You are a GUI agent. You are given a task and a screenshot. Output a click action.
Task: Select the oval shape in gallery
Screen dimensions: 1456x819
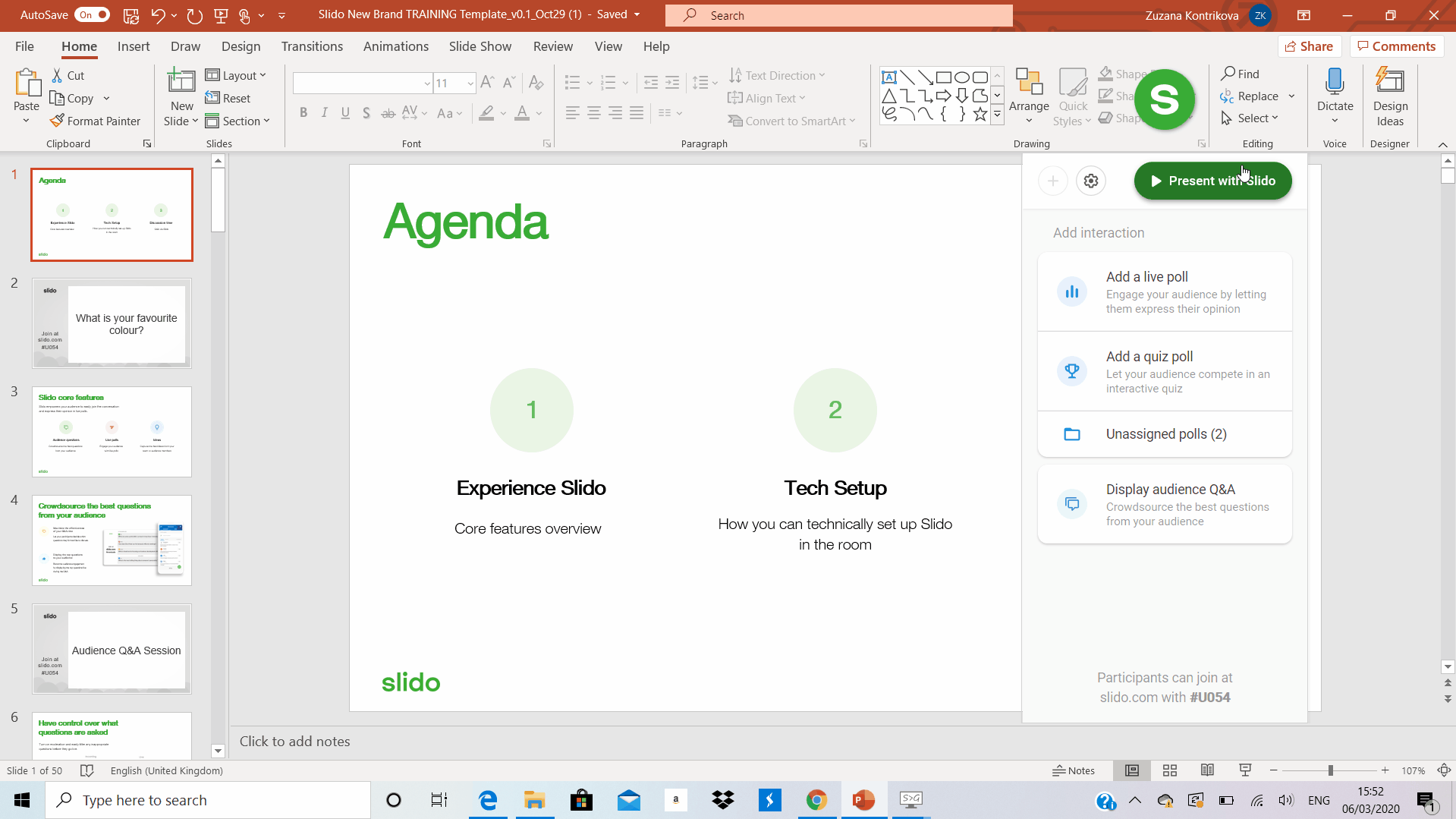[x=962, y=77]
